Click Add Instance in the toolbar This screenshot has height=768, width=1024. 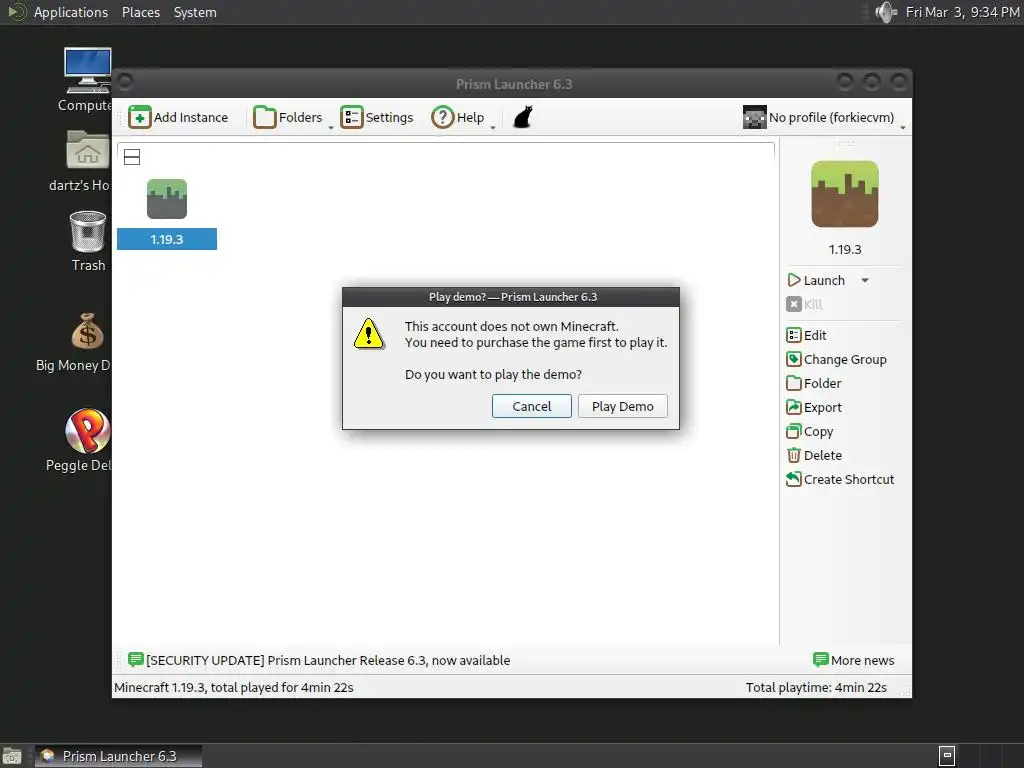(x=178, y=118)
